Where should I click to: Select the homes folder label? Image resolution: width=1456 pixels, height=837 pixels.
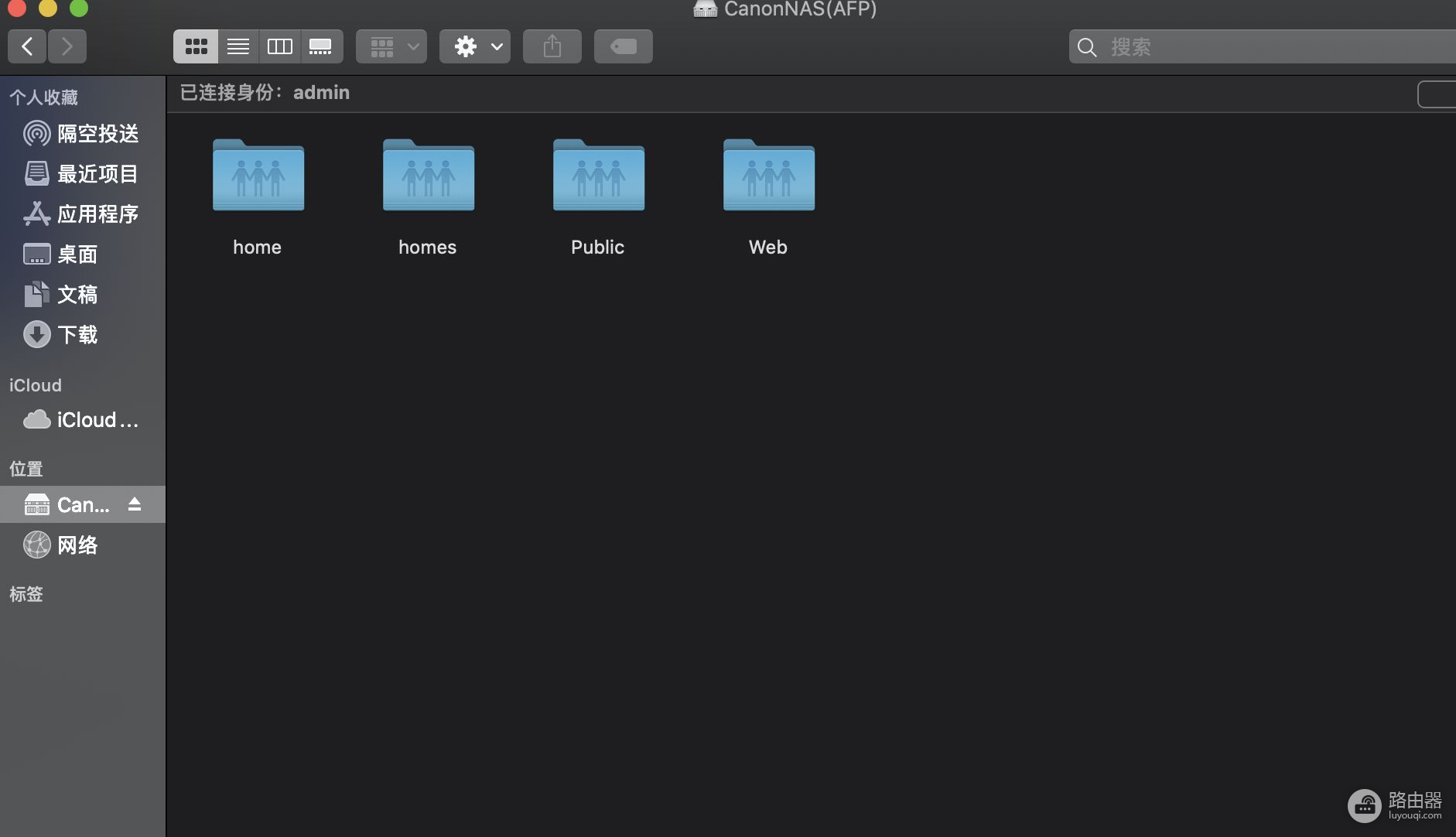pyautogui.click(x=428, y=248)
